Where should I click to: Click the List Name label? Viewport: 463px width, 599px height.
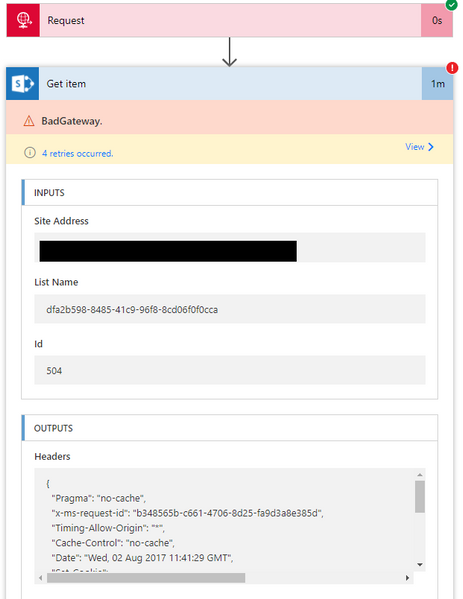coord(56,282)
